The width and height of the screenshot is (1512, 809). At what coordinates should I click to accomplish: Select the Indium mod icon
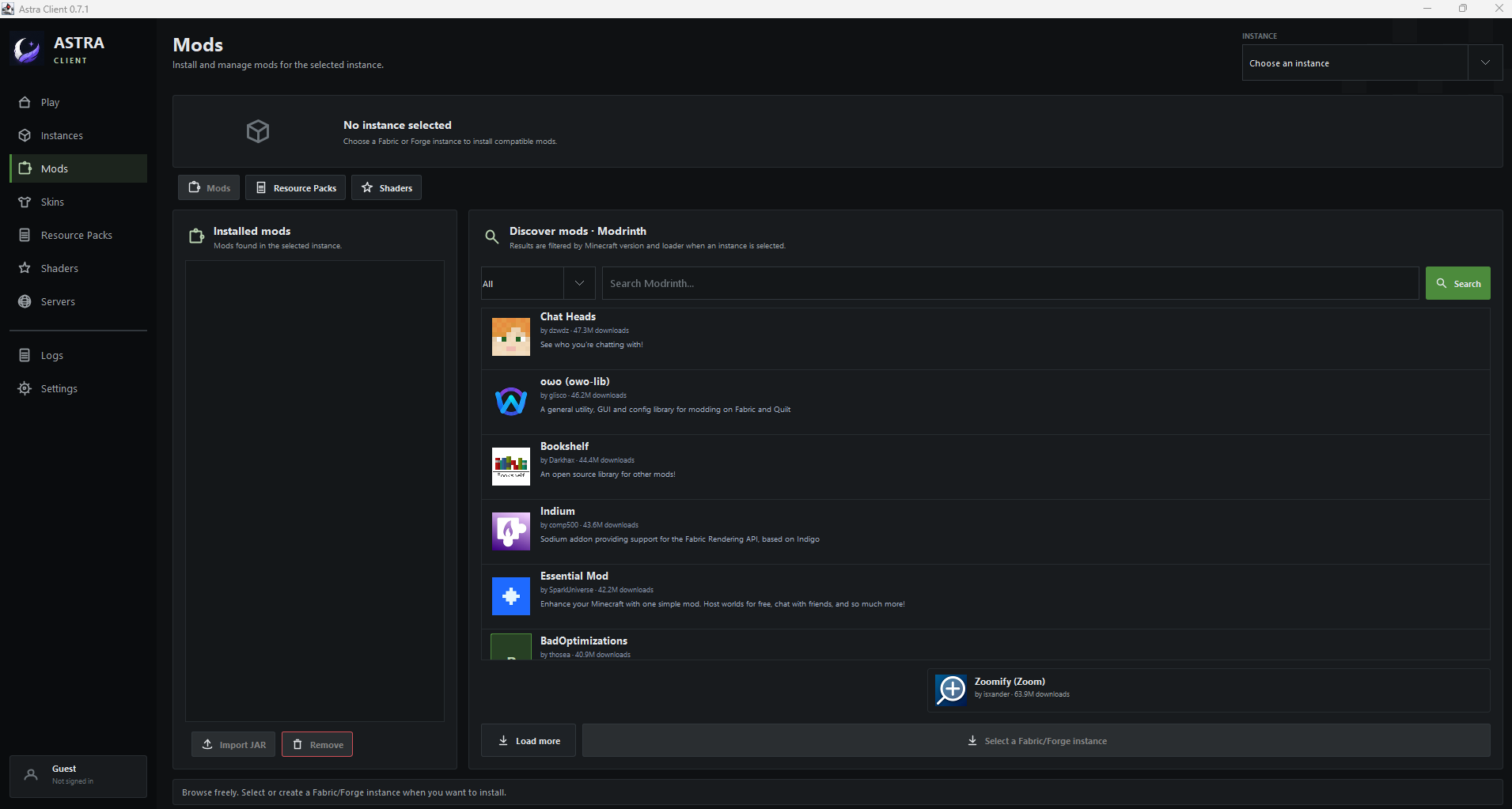(511, 531)
